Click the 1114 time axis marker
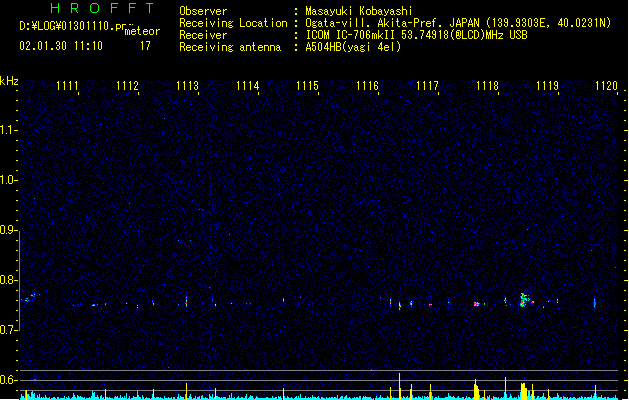The image size is (629, 400). point(248,86)
